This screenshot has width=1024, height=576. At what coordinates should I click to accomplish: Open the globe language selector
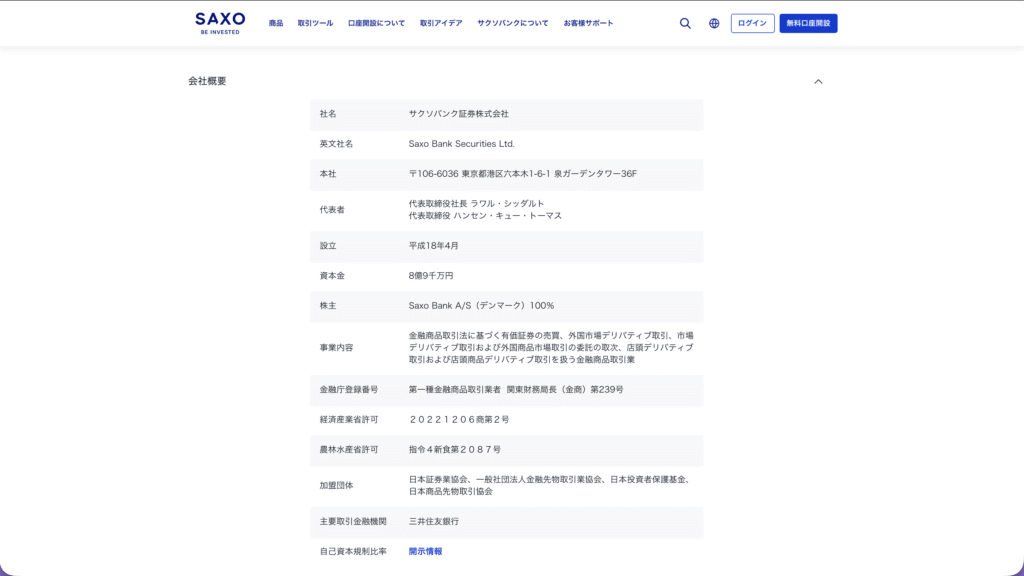[714, 24]
